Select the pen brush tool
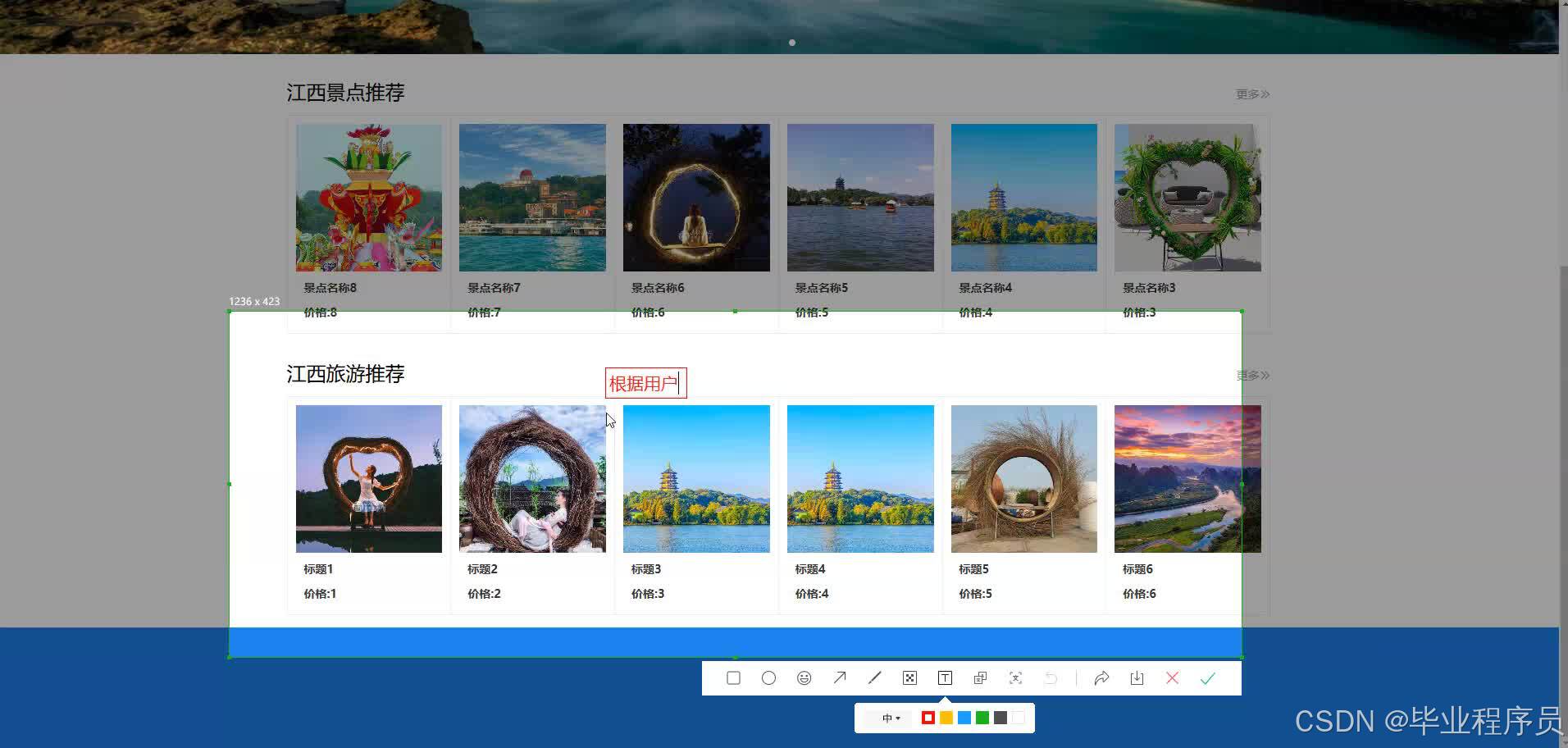Screen dimensions: 1568x748 tap(875, 678)
